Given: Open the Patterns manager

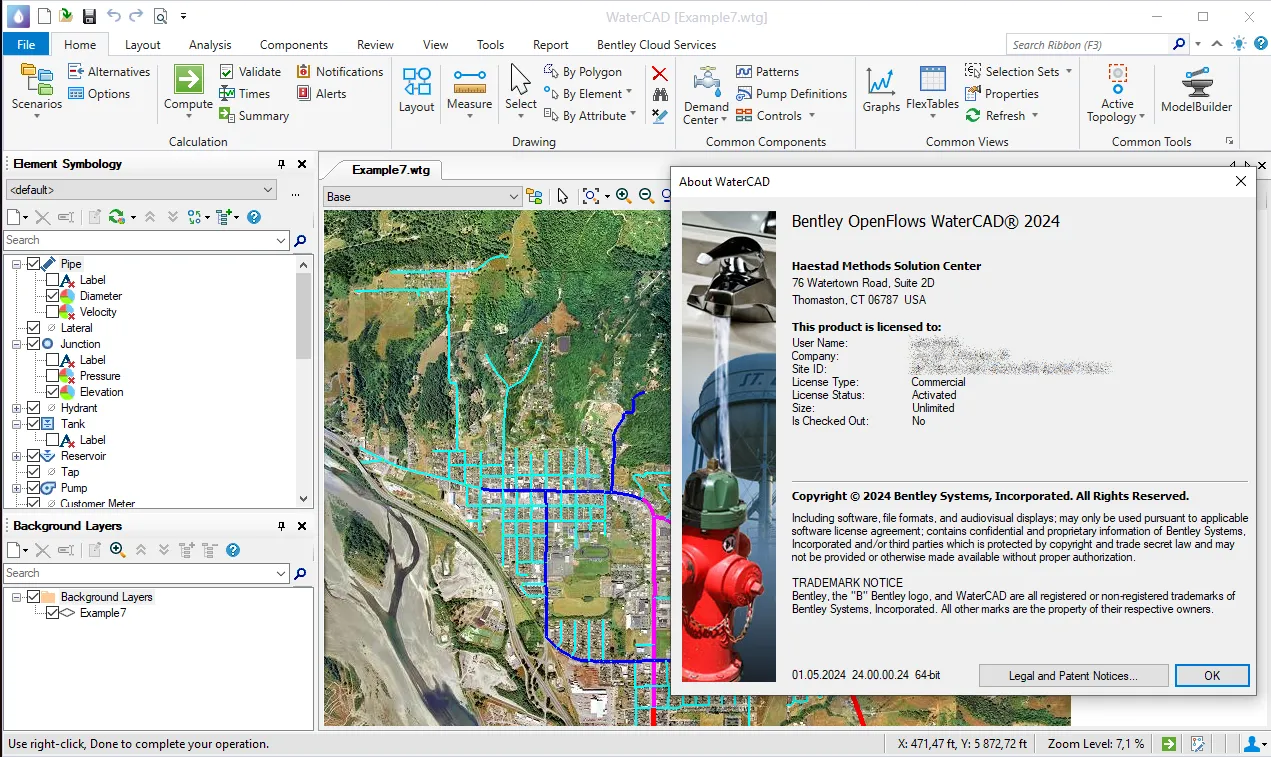Looking at the screenshot, I should 767,72.
